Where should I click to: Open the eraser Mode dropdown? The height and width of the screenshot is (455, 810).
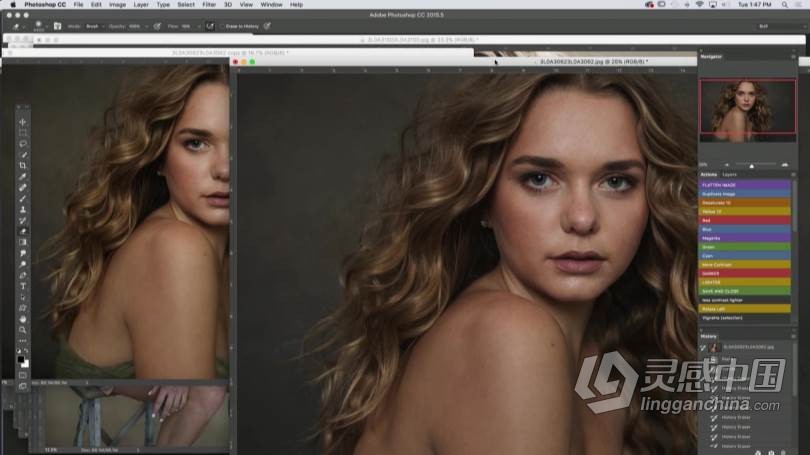[x=95, y=26]
